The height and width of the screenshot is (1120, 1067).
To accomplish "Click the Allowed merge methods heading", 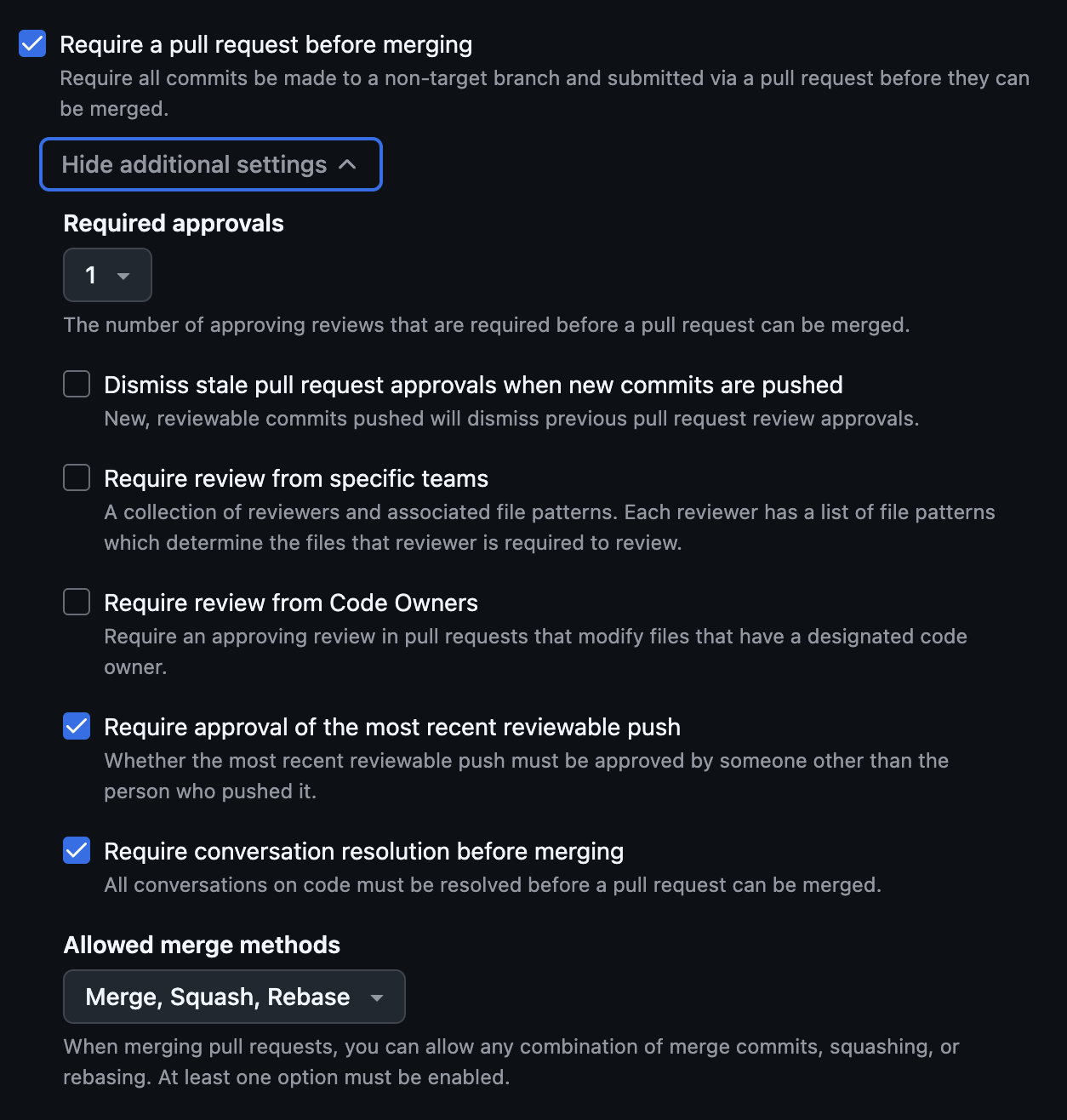I will pyautogui.click(x=202, y=945).
